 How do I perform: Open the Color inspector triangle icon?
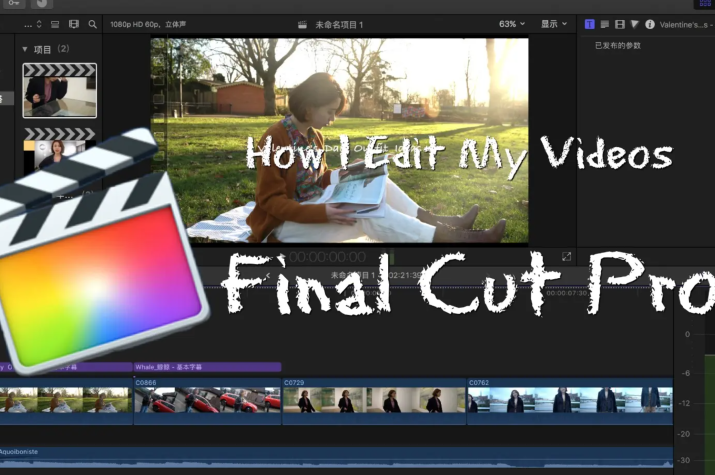(x=634, y=24)
